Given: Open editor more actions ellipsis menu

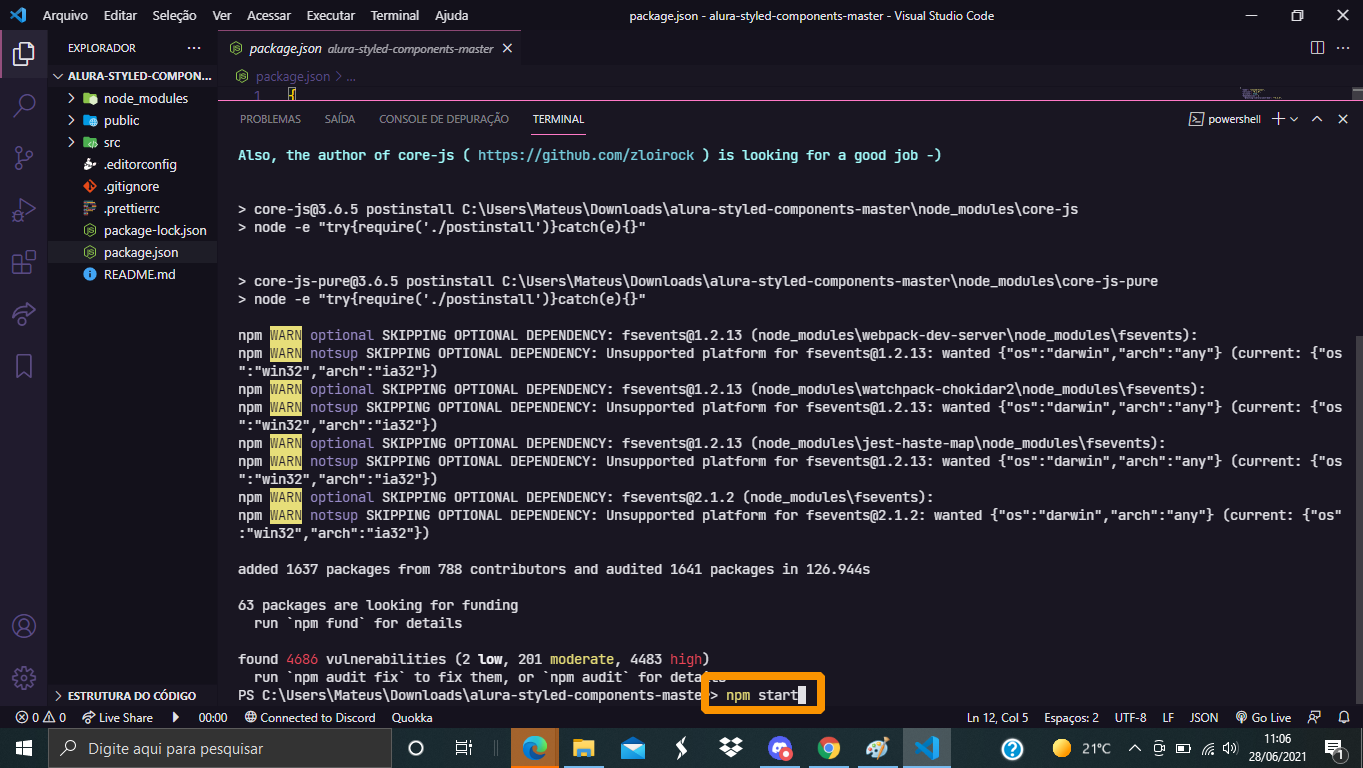Looking at the screenshot, I should [1343, 48].
